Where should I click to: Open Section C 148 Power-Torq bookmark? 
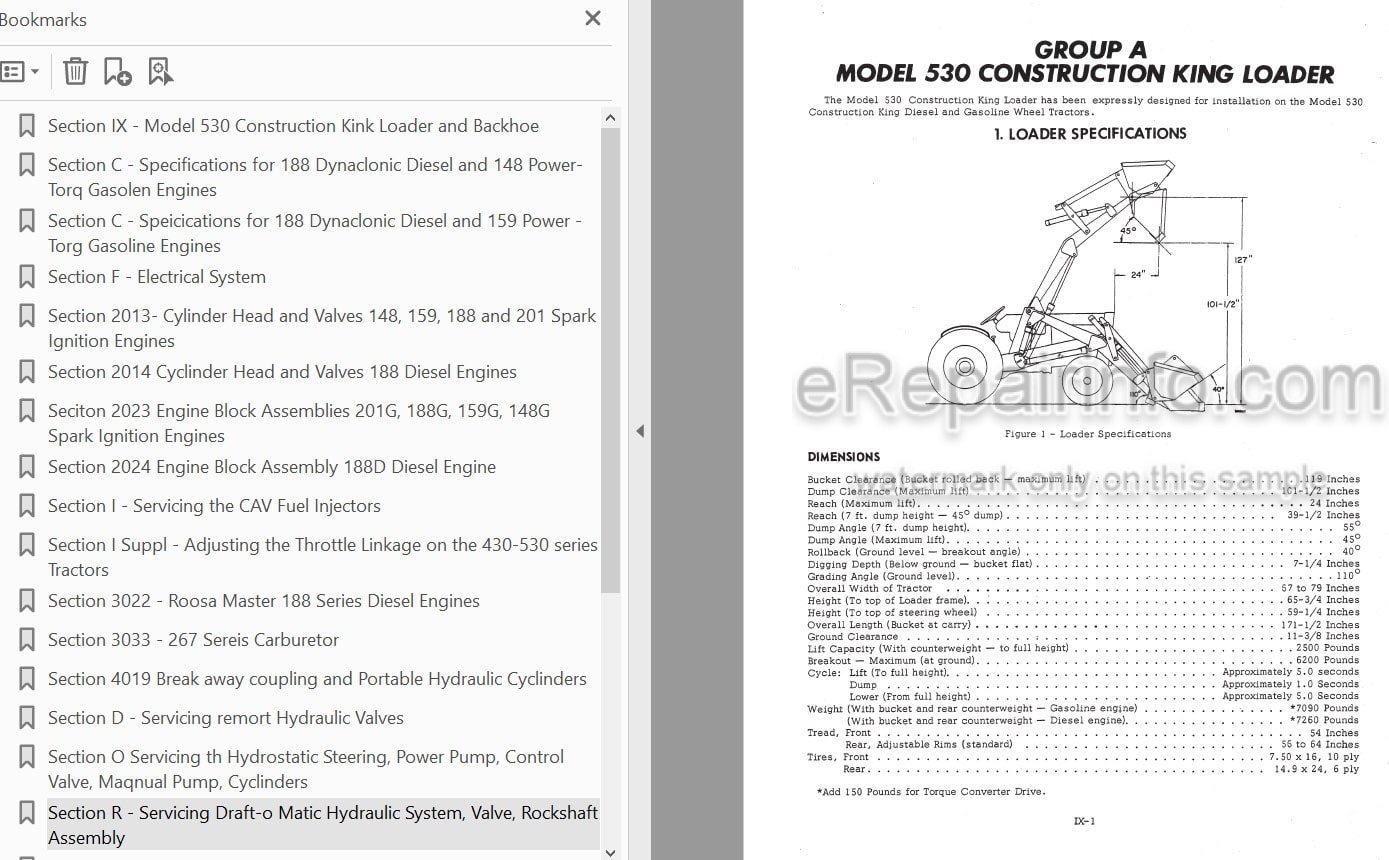[315, 177]
